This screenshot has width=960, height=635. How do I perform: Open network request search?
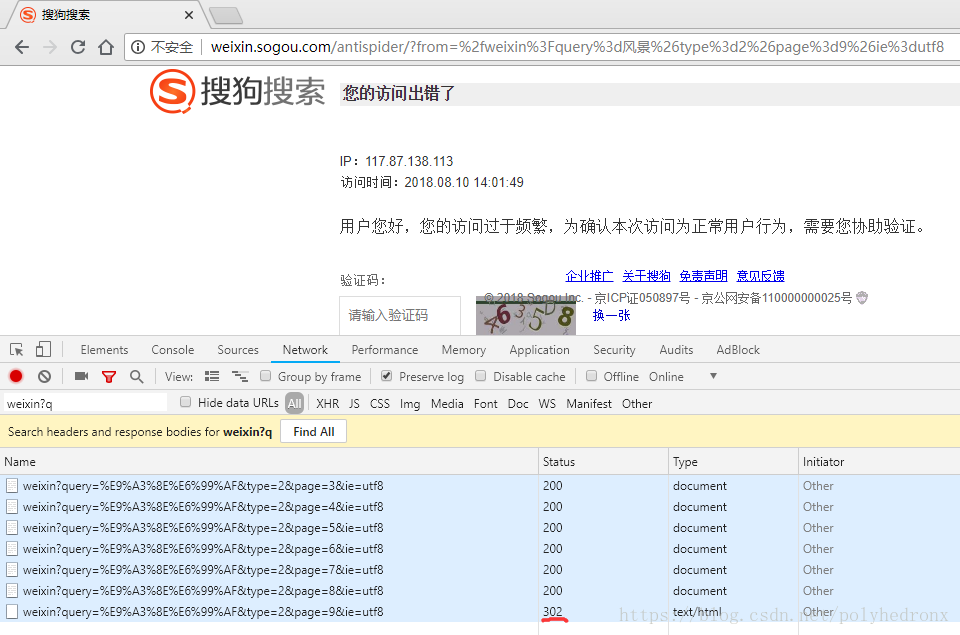tap(136, 376)
